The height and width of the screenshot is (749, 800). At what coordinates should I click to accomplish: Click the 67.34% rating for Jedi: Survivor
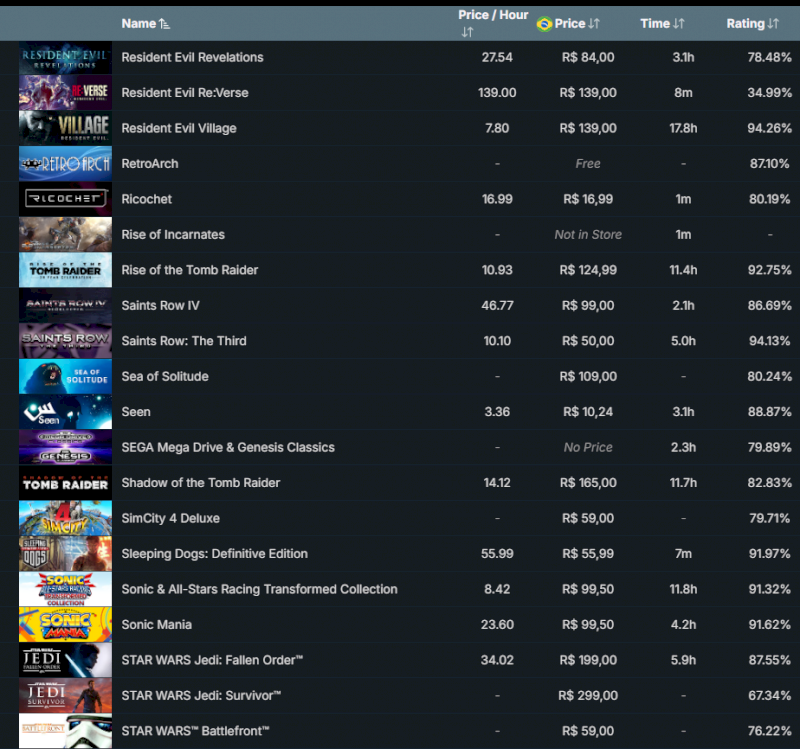click(x=769, y=695)
